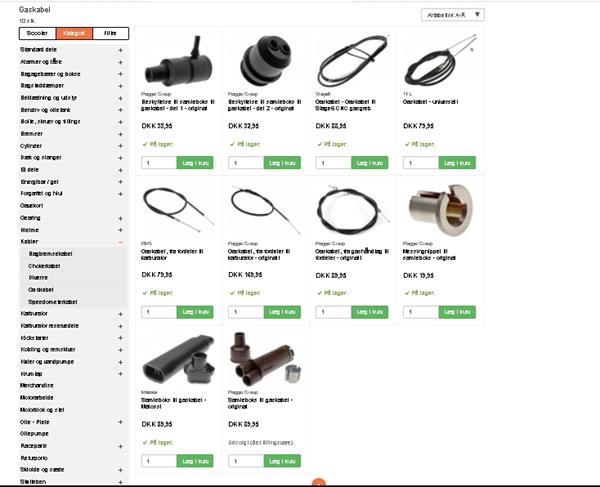Screen dimensions: 600x487
Task: Click quantity field for Beskyttelse del 1
Action: coord(159,163)
